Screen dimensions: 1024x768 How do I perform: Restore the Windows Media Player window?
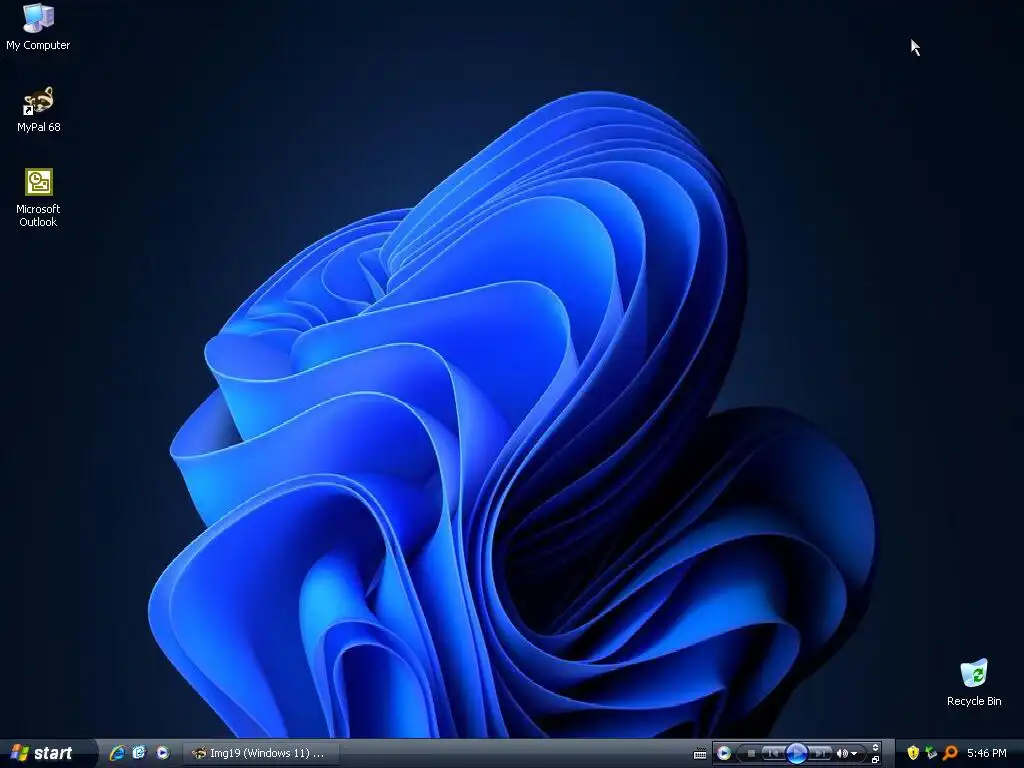(875, 760)
